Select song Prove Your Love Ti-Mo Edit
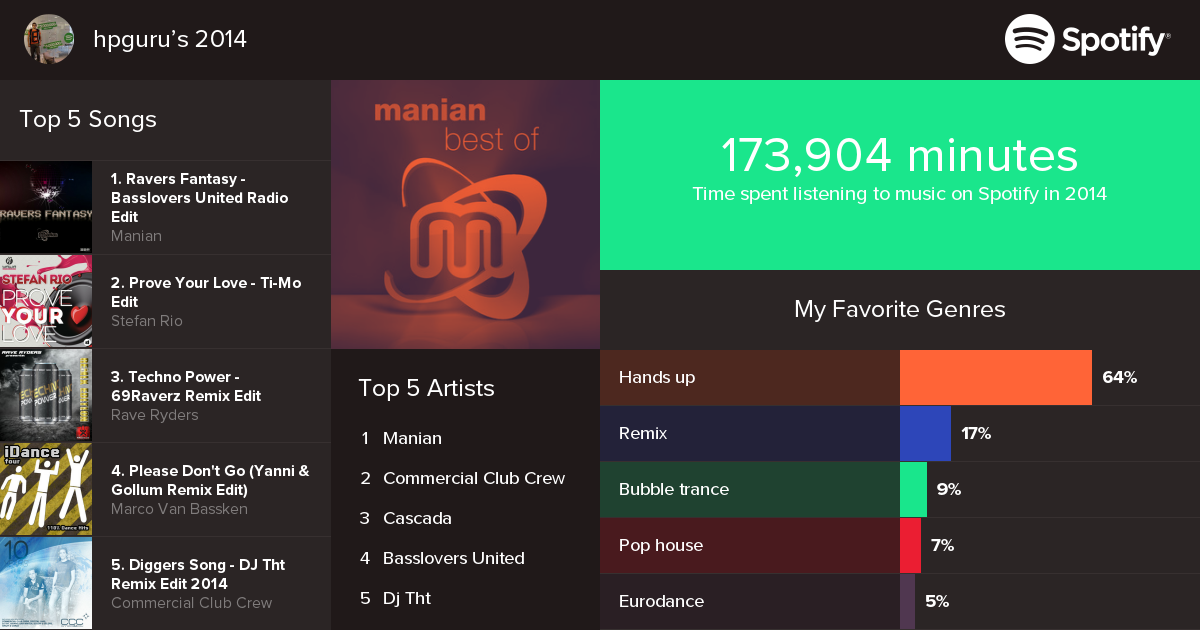Image resolution: width=1200 pixels, height=630 pixels. (206, 292)
